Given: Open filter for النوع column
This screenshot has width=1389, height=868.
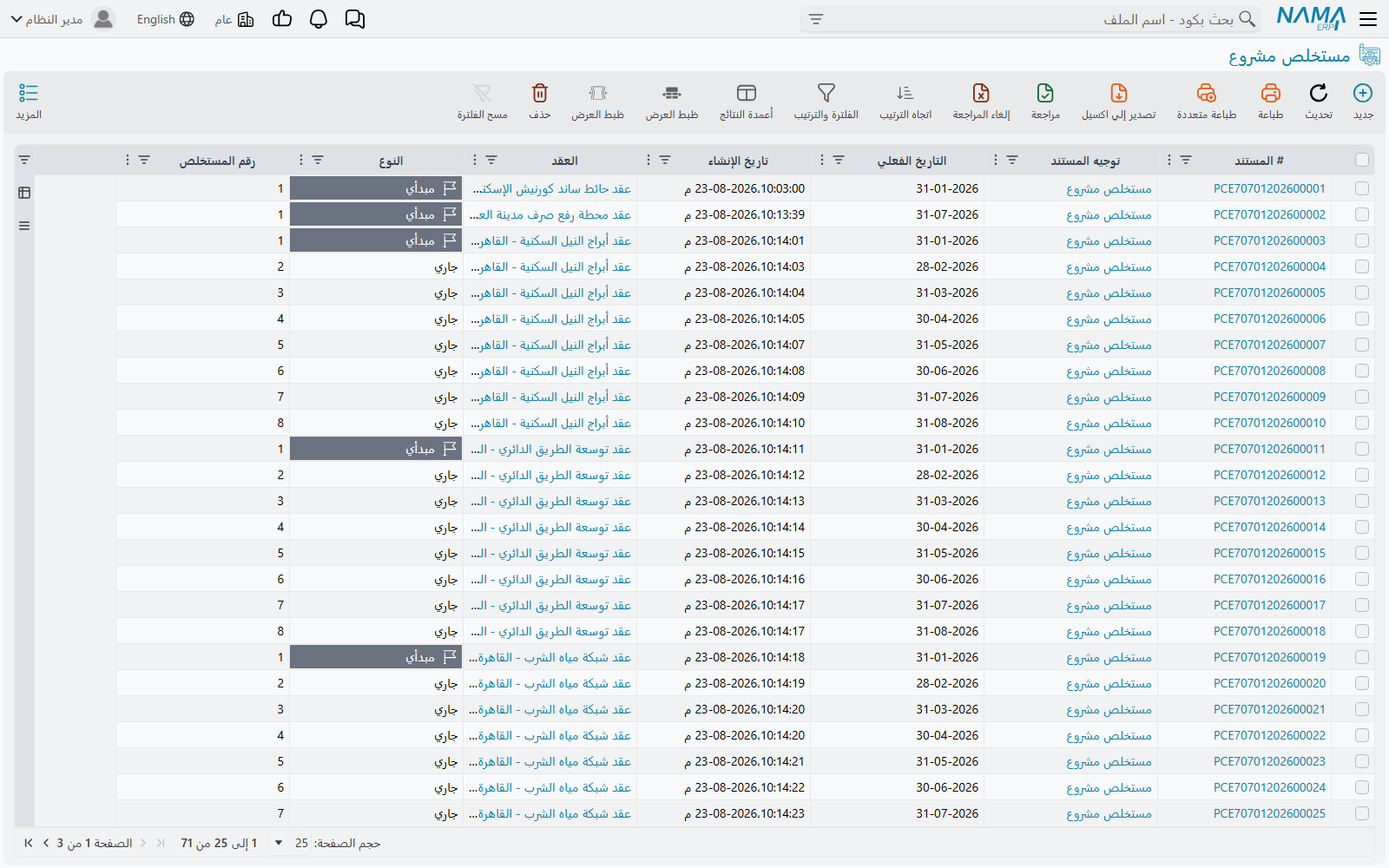Looking at the screenshot, I should pyautogui.click(x=318, y=160).
